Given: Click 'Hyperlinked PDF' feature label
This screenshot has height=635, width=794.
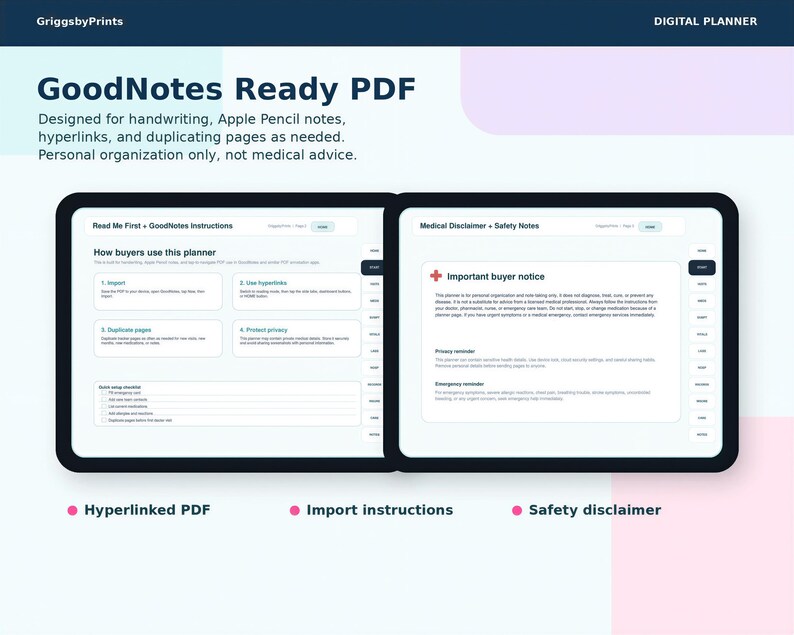Looking at the screenshot, I should click(147, 510).
